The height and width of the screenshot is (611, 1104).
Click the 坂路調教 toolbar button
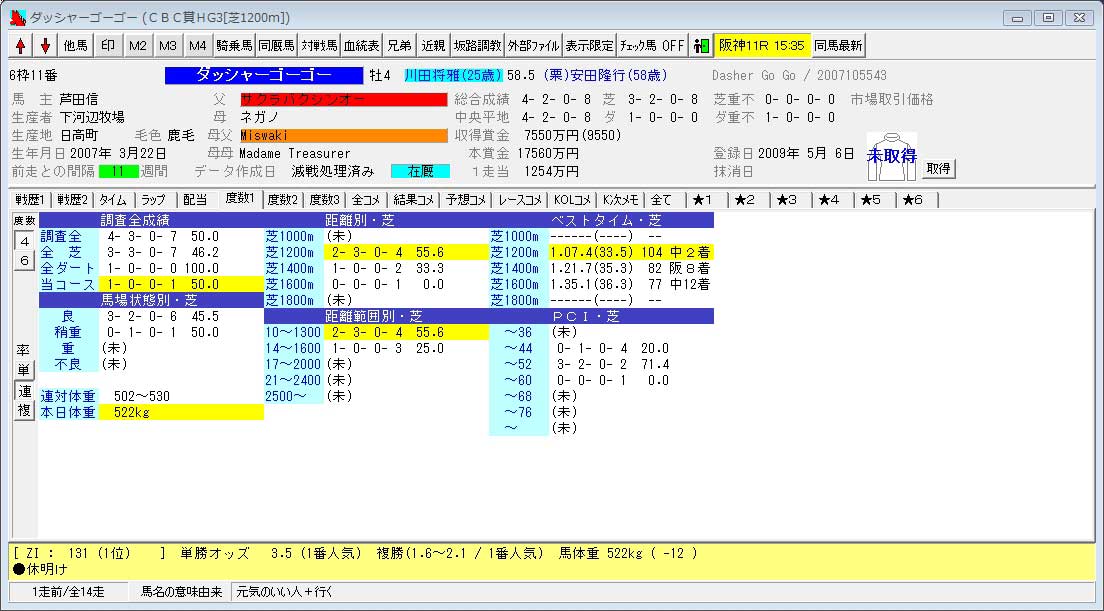pyautogui.click(x=477, y=46)
